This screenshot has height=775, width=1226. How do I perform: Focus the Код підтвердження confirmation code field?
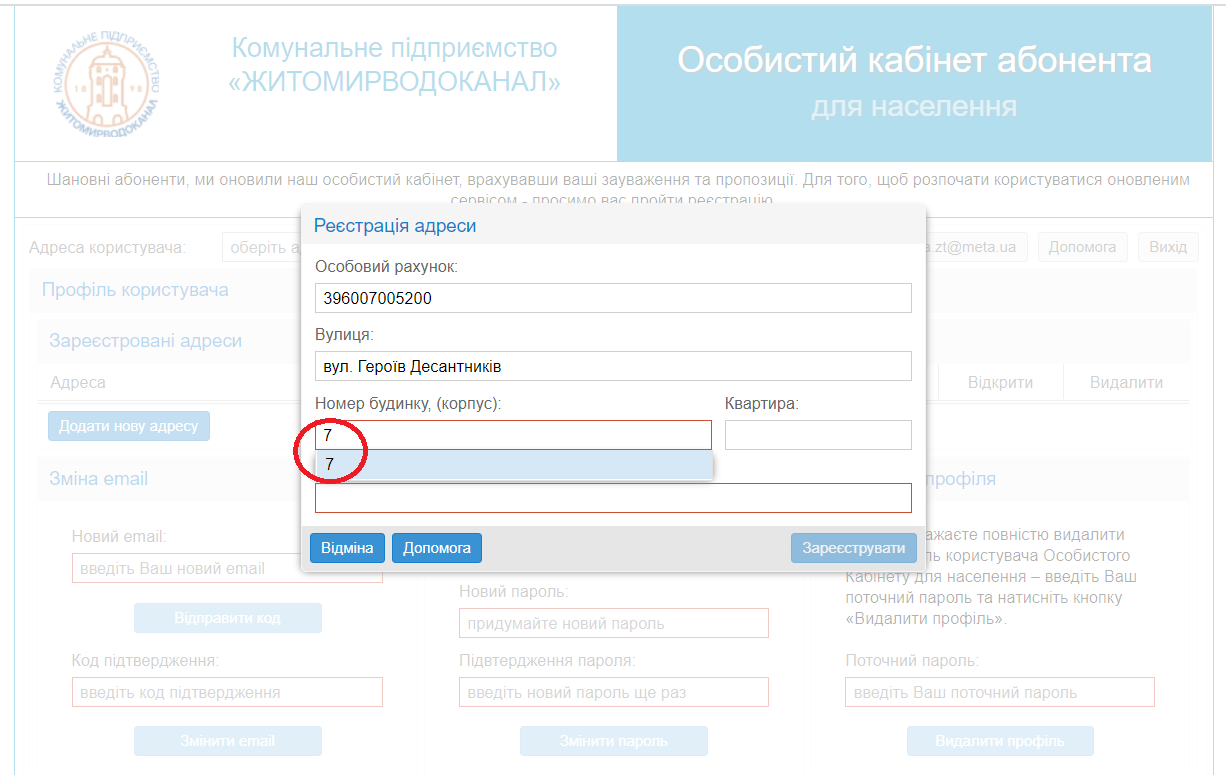coord(227,692)
